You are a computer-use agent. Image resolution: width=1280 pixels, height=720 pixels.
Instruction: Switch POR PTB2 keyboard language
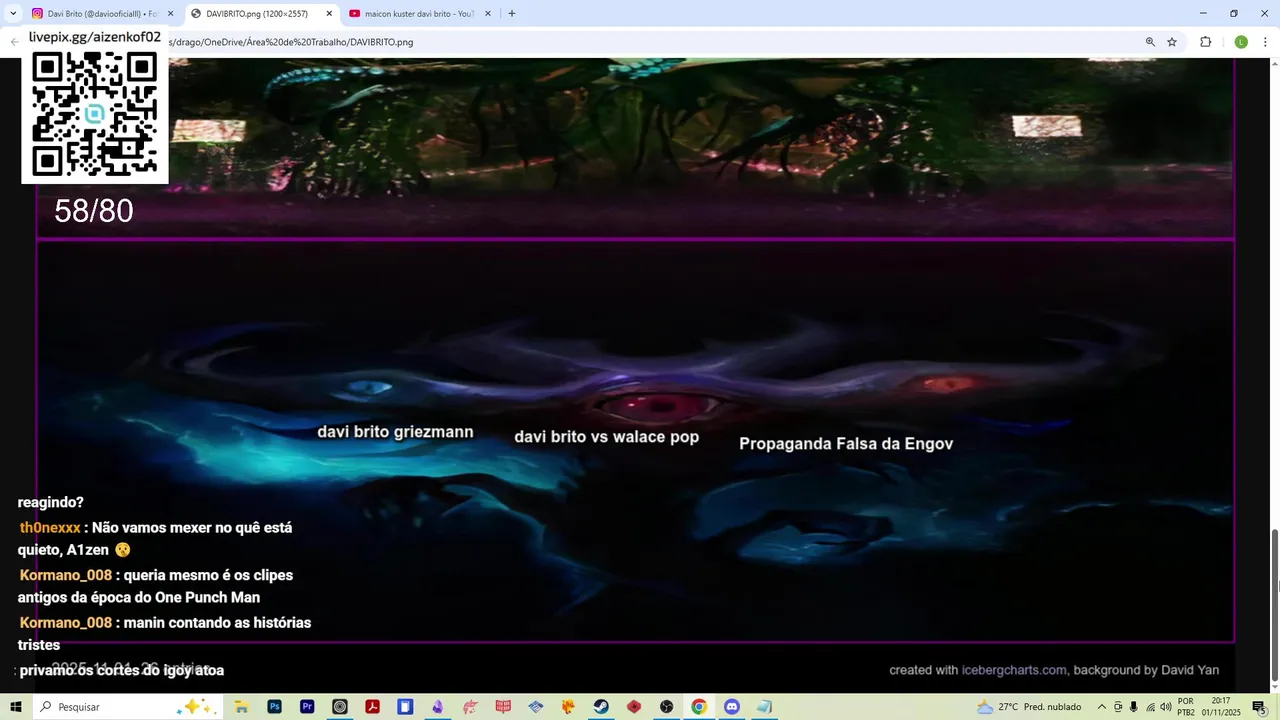pyautogui.click(x=1186, y=707)
